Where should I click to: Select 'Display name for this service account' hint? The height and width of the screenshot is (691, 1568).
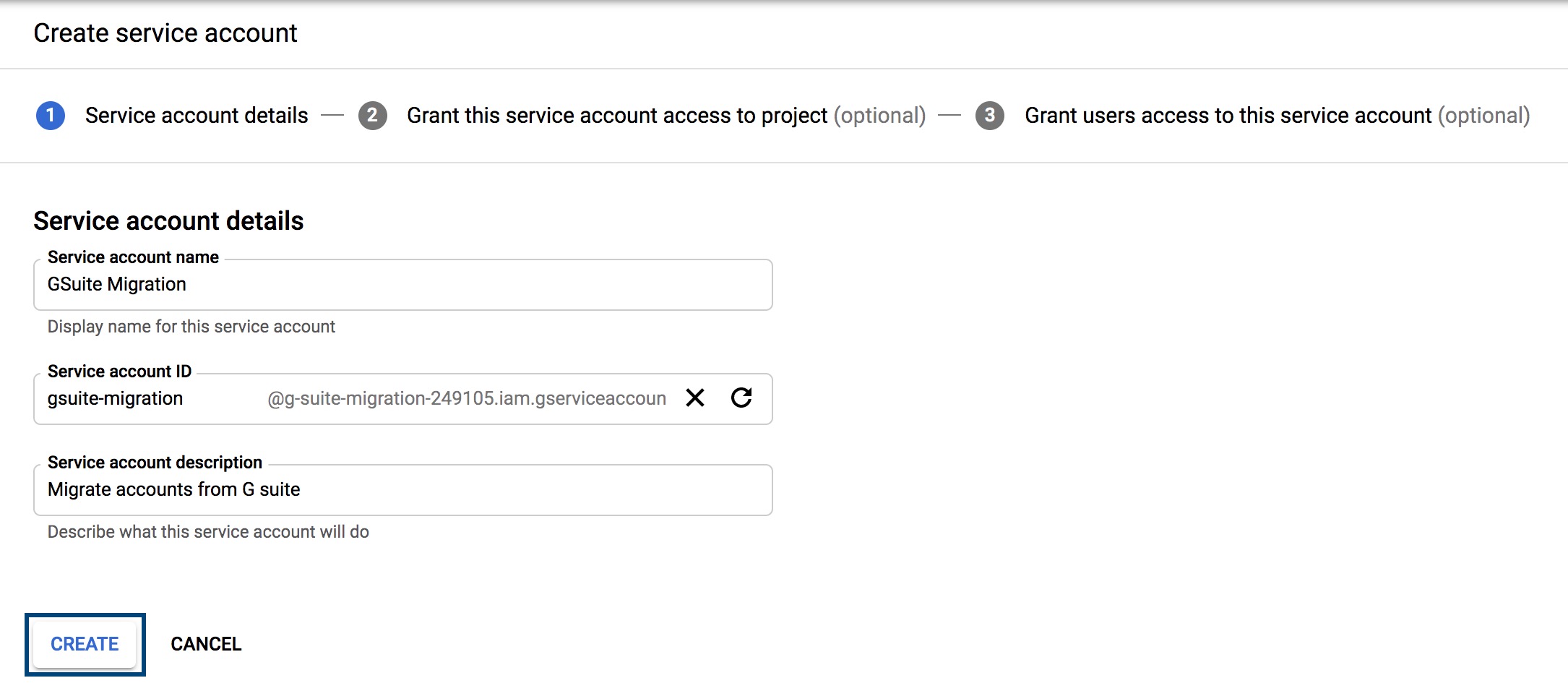(x=191, y=327)
